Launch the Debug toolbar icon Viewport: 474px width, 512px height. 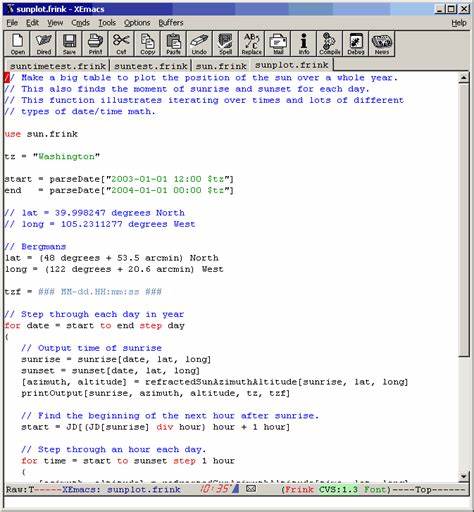355,44
